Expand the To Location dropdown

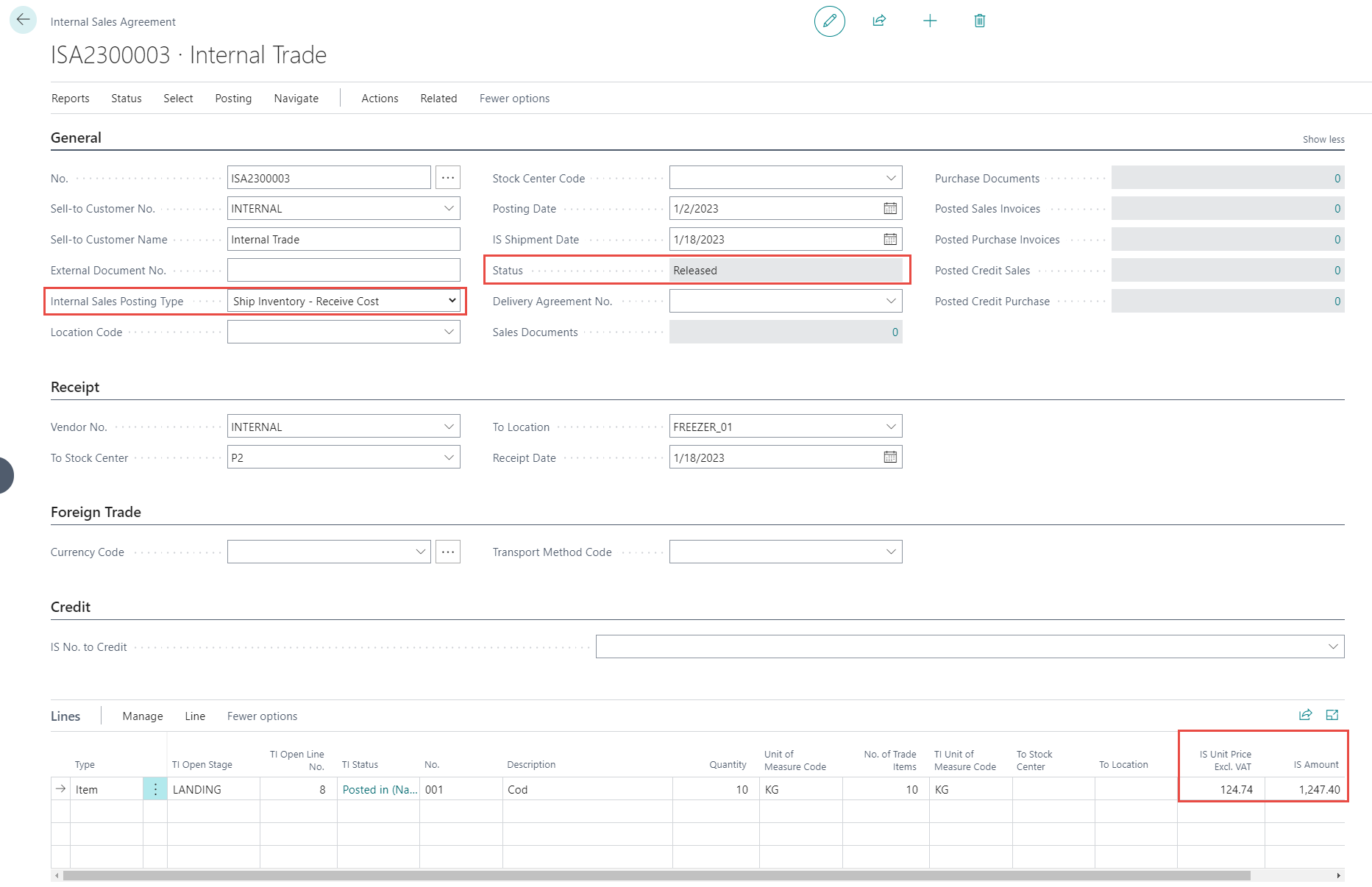891,427
